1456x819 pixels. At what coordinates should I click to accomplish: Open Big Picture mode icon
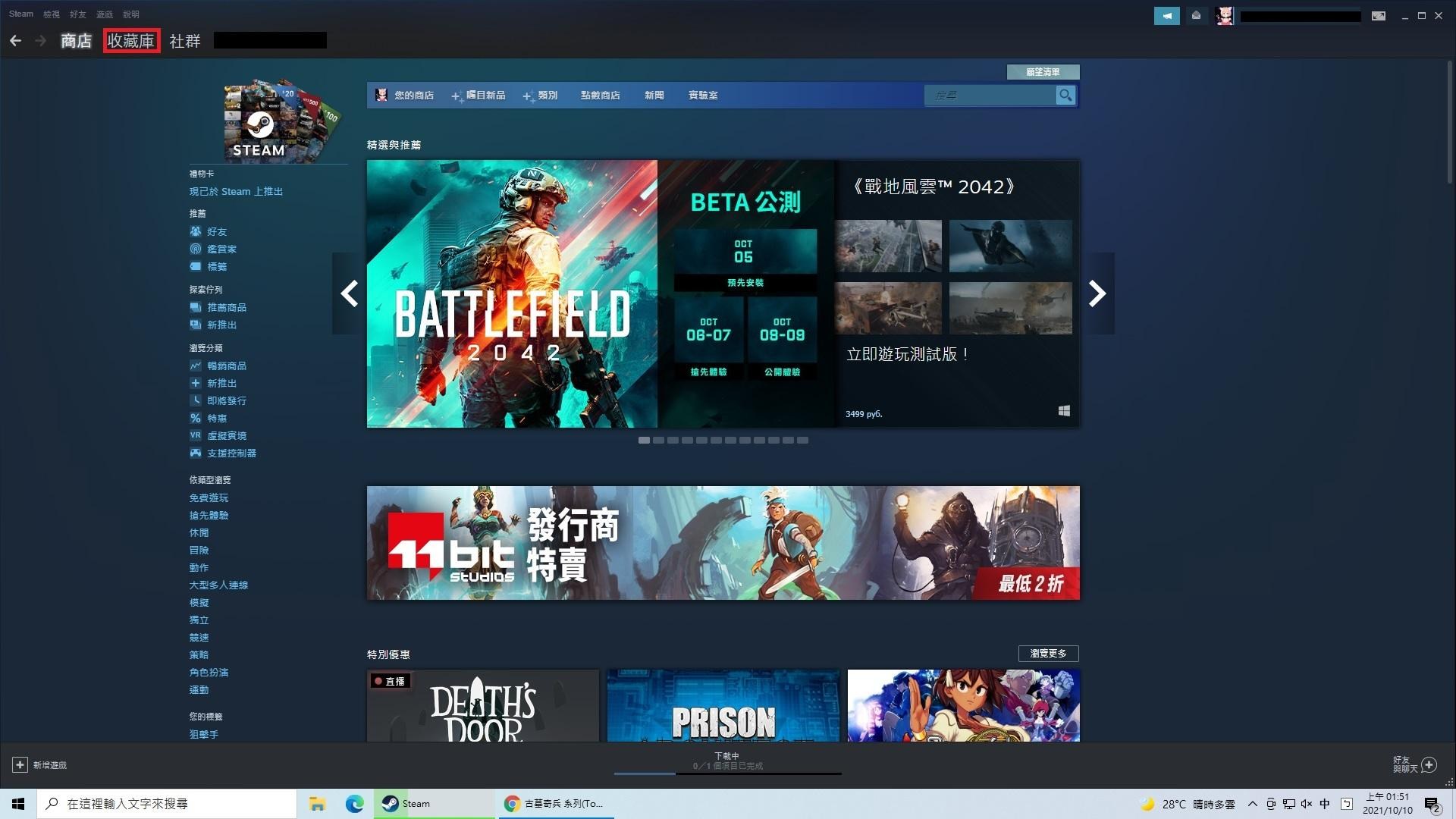[x=1379, y=16]
